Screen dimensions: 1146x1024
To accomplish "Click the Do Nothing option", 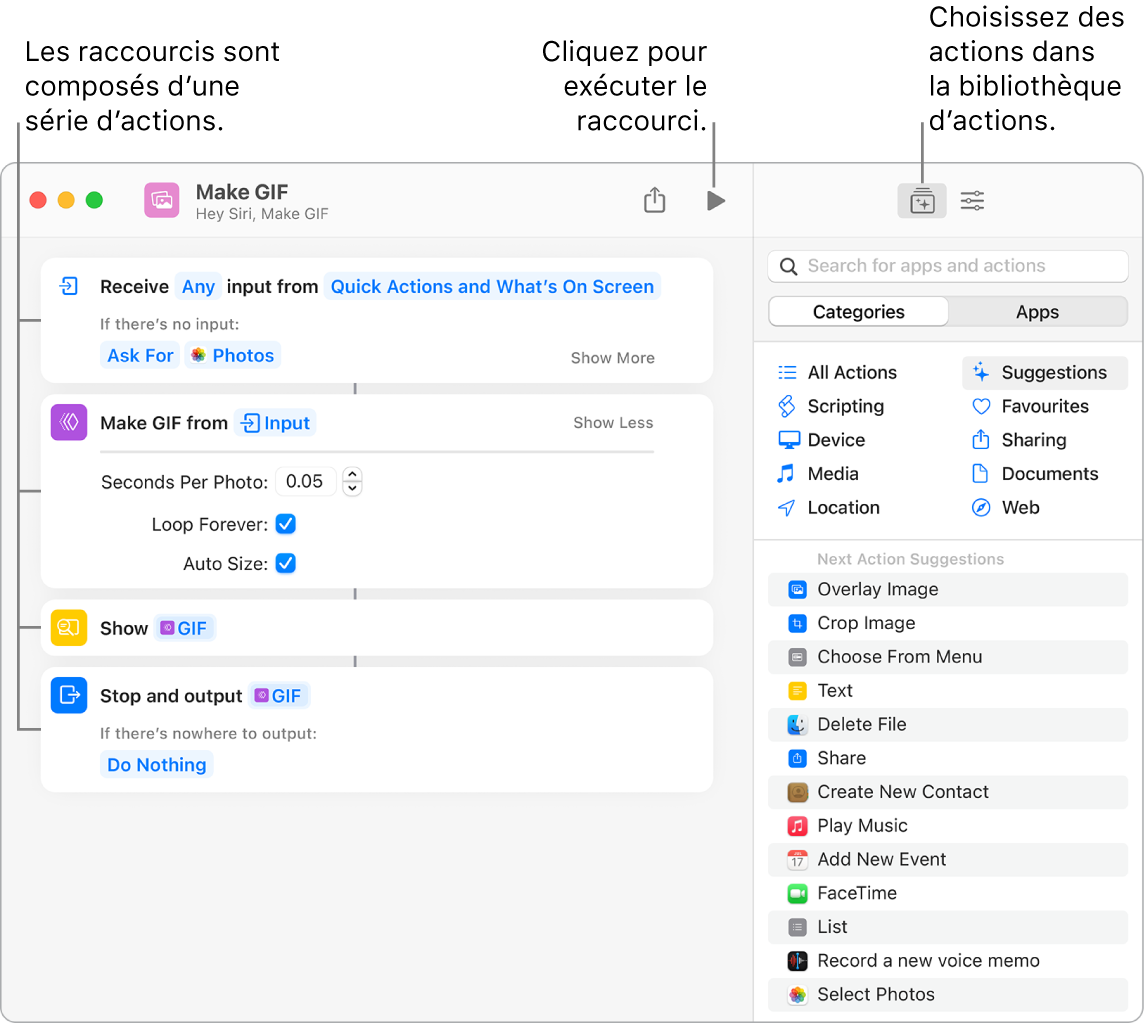I will pos(157,765).
